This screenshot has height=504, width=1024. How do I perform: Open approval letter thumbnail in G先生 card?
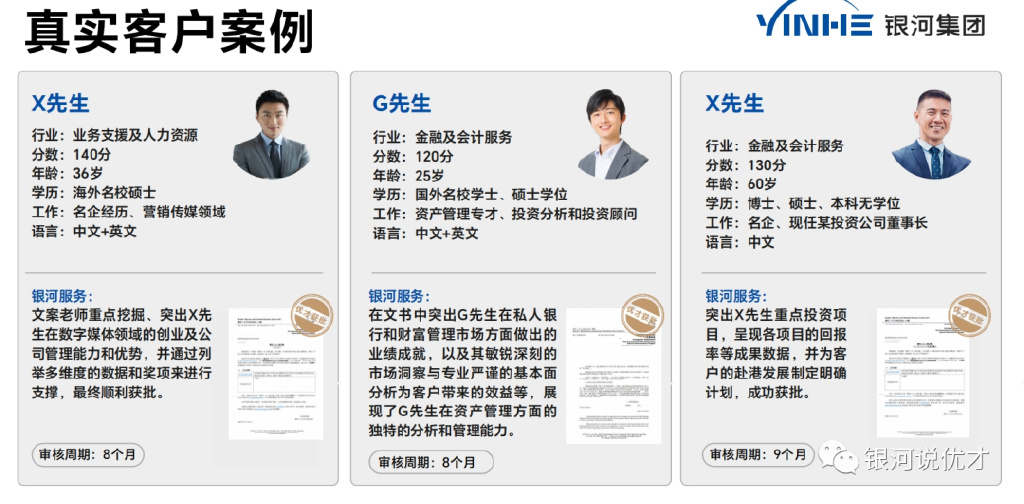coord(613,377)
